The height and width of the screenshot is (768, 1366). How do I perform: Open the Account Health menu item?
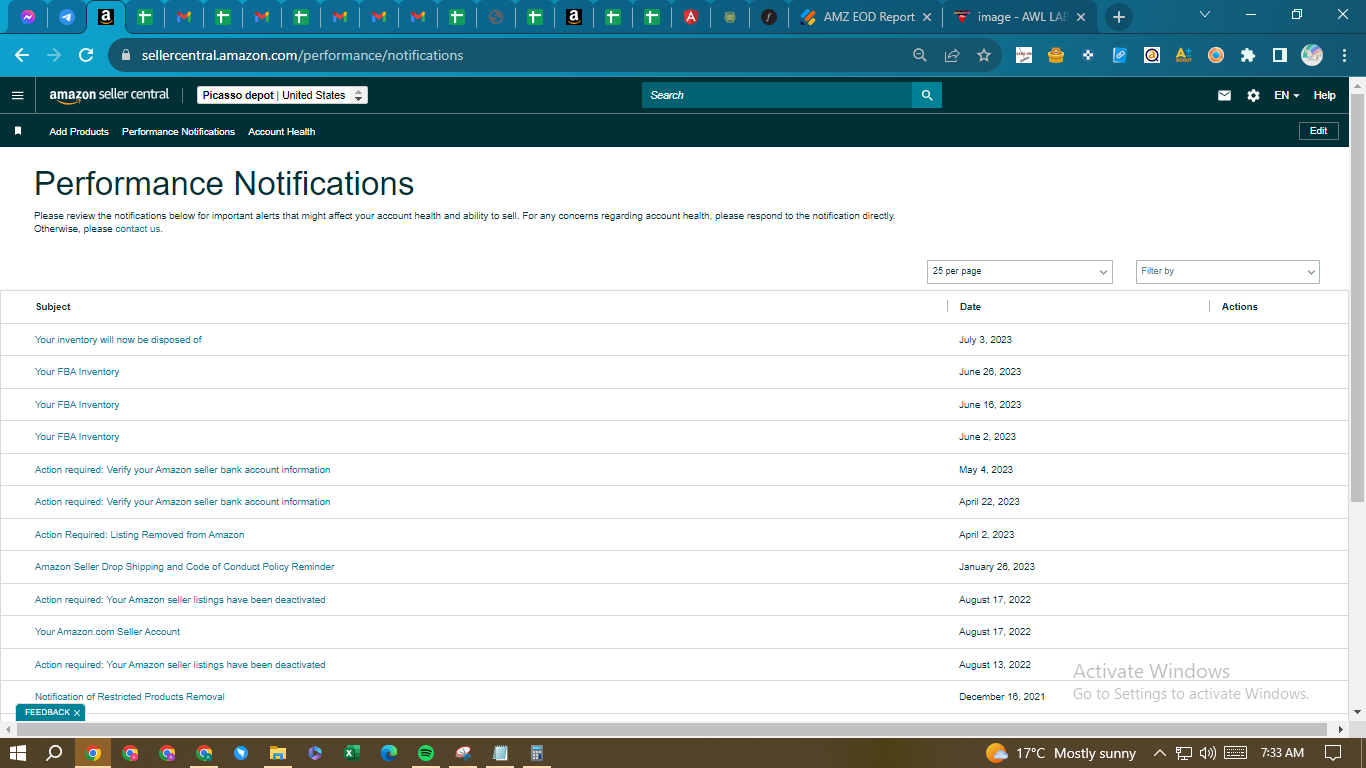coord(281,131)
